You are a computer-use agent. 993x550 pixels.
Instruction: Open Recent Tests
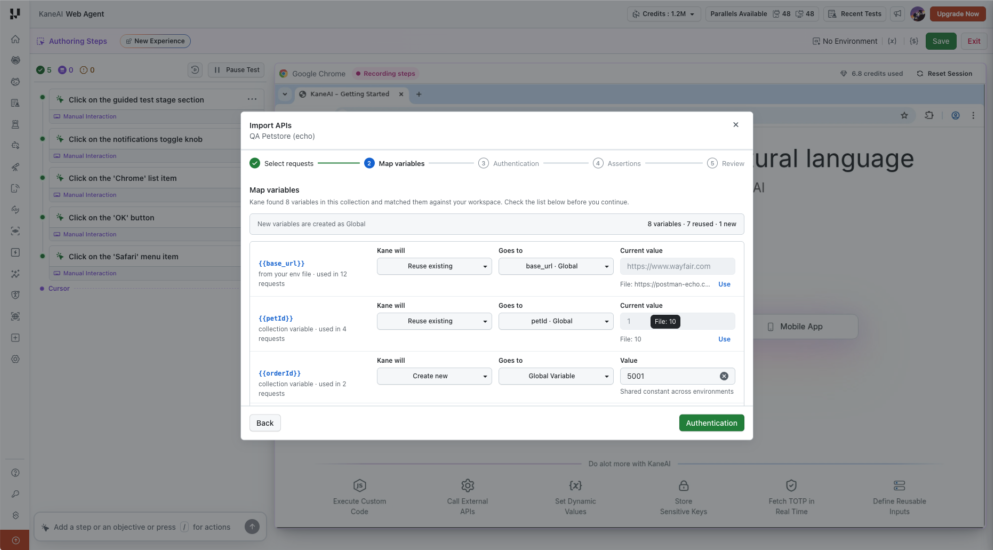(x=854, y=13)
